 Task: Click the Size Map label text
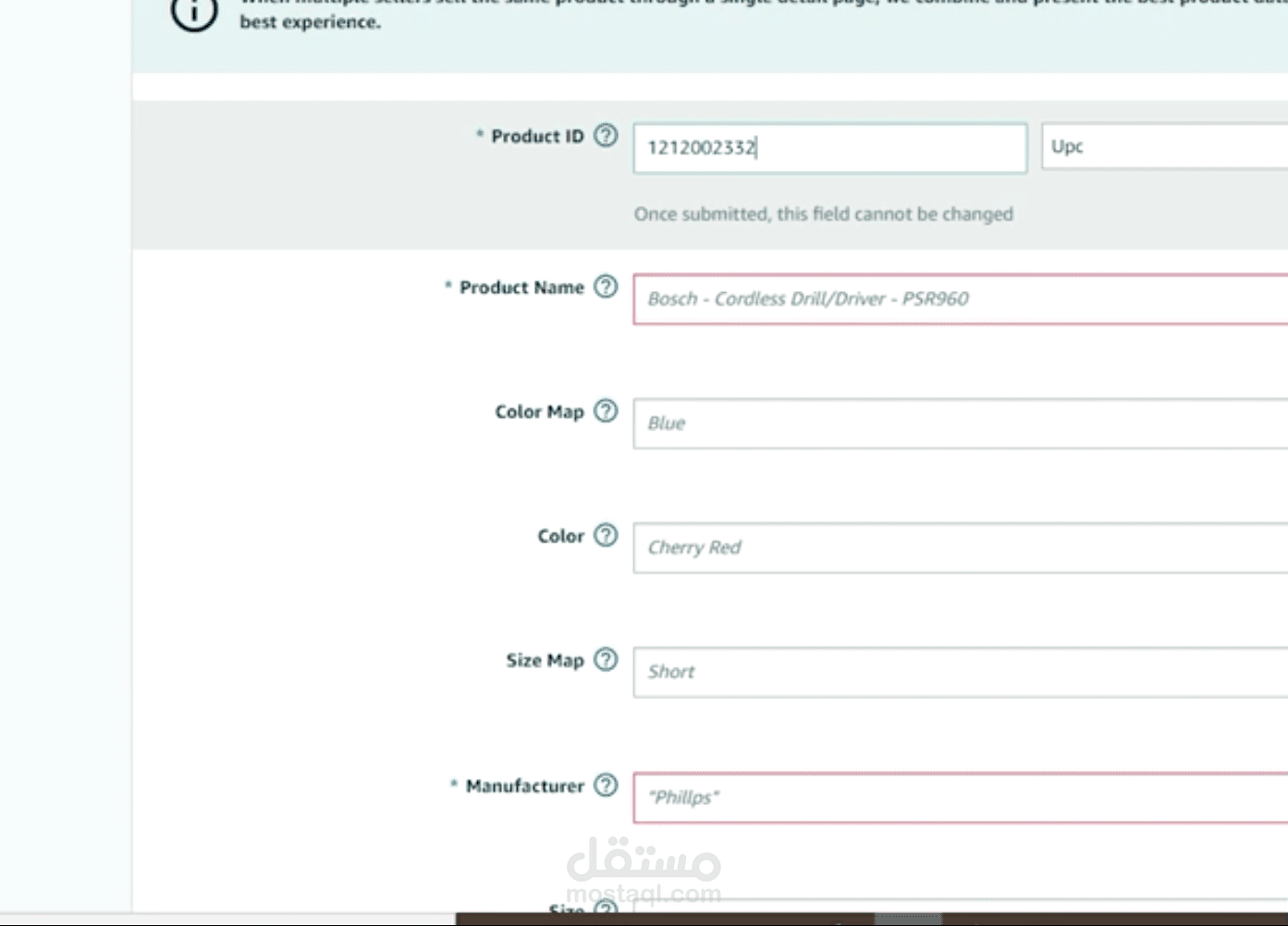point(545,660)
